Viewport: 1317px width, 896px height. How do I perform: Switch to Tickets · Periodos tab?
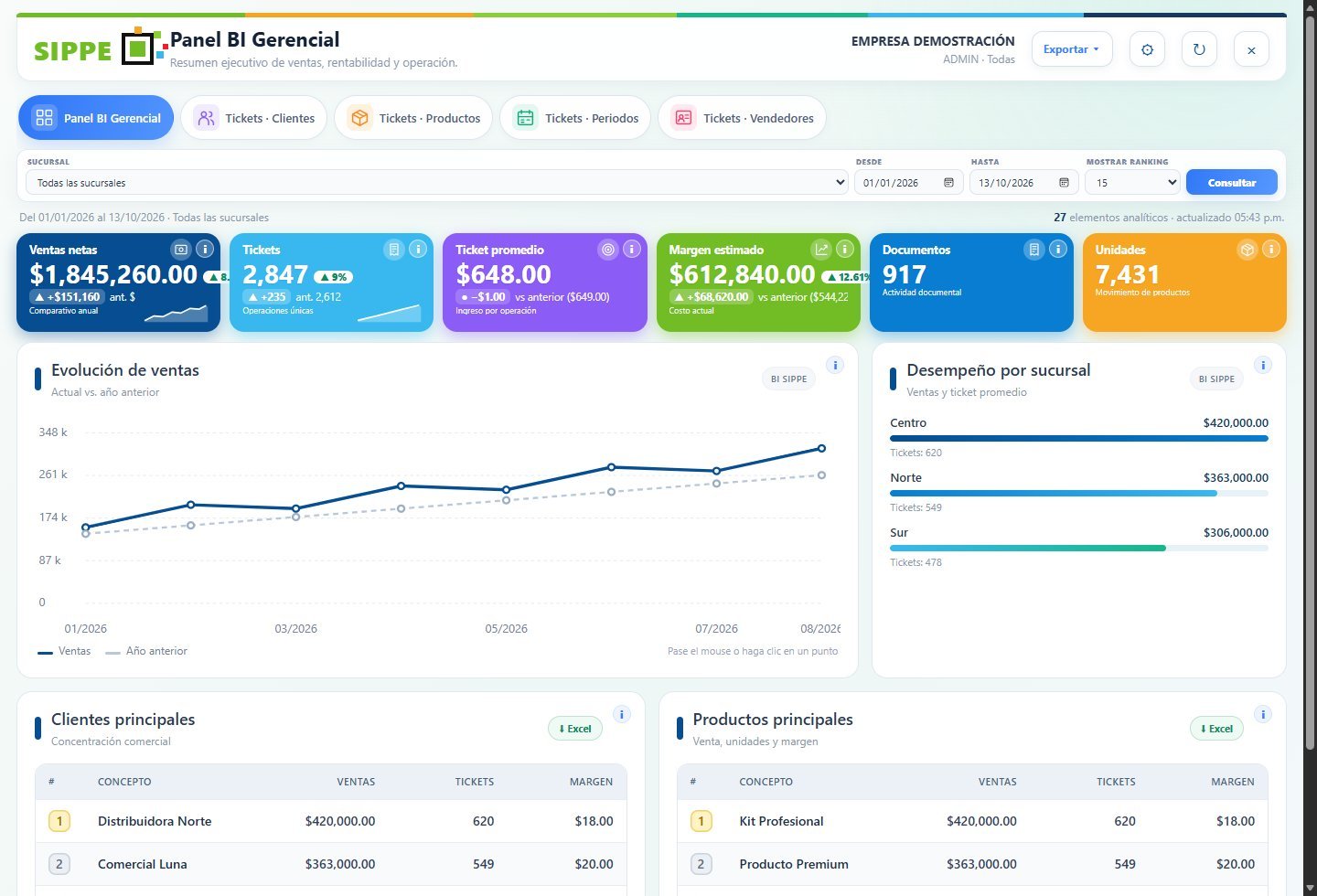pyautogui.click(x=575, y=118)
